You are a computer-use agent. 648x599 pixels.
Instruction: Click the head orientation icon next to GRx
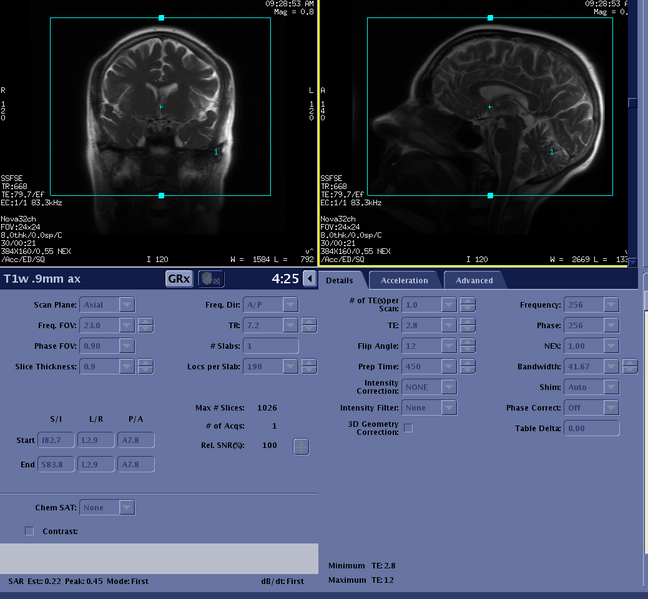[211, 279]
